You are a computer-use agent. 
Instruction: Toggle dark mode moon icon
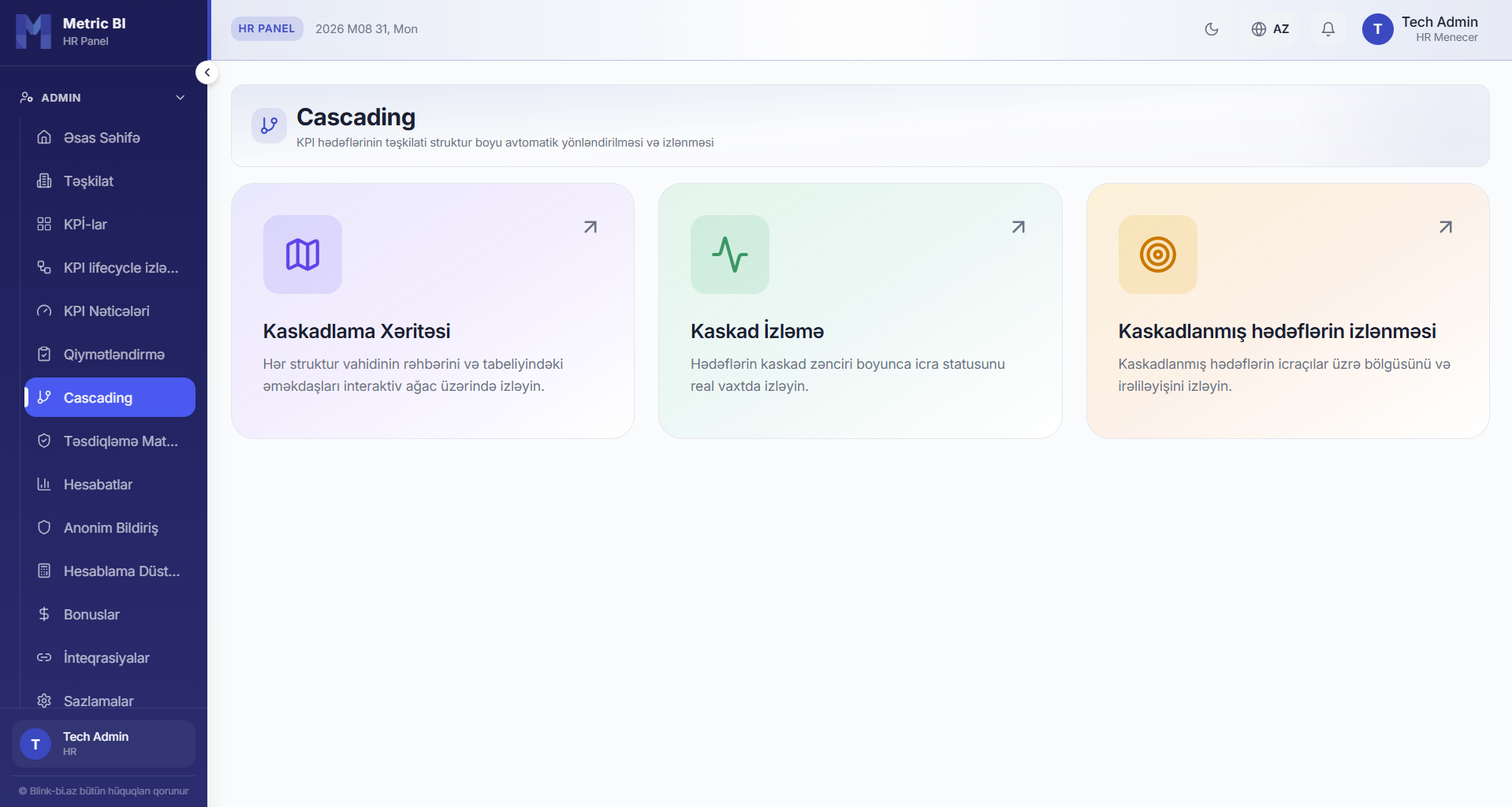point(1212,29)
